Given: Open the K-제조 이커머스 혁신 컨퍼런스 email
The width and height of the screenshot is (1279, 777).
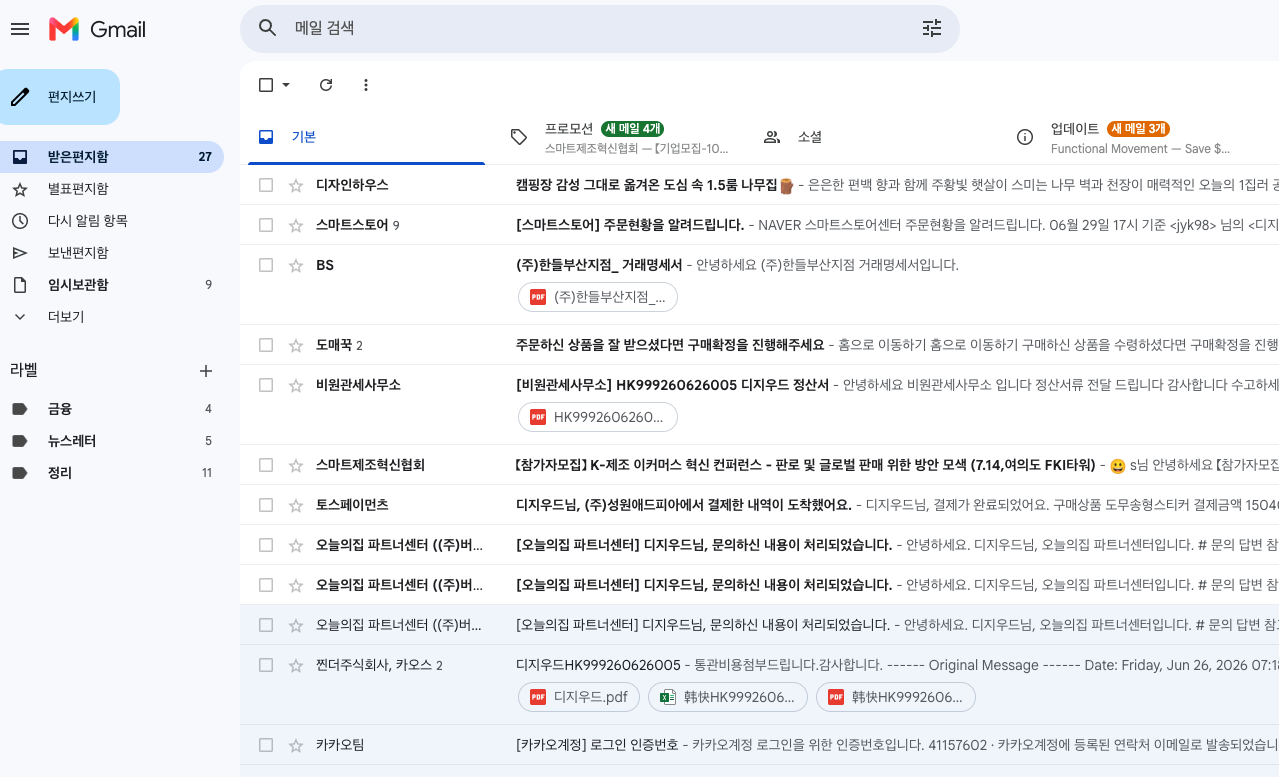Looking at the screenshot, I should pos(806,465).
